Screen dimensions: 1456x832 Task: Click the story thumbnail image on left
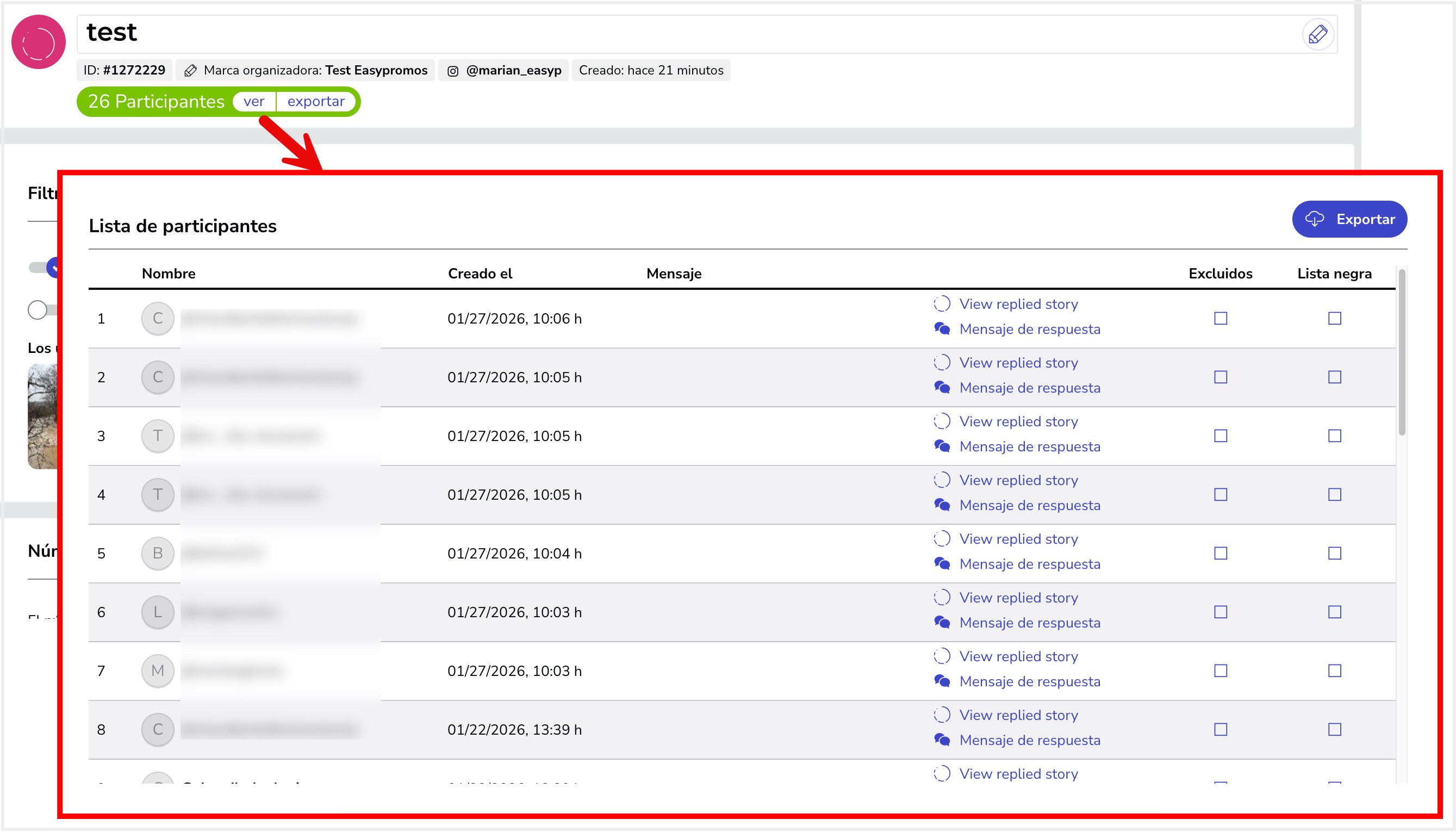point(43,416)
